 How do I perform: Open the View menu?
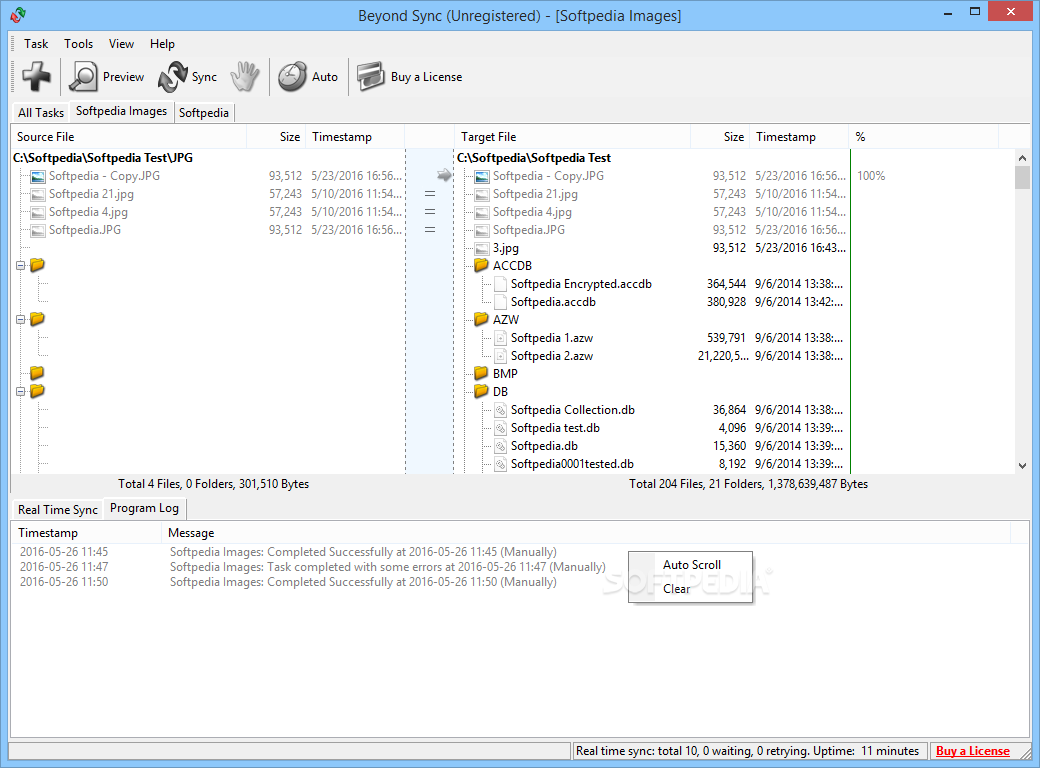pyautogui.click(x=121, y=44)
